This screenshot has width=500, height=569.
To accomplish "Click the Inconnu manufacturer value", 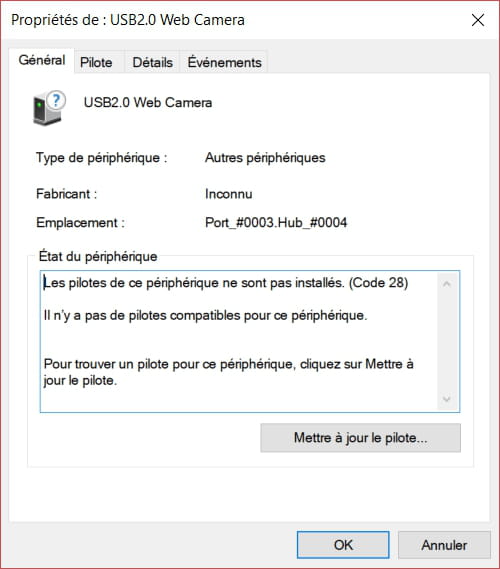I will (229, 194).
